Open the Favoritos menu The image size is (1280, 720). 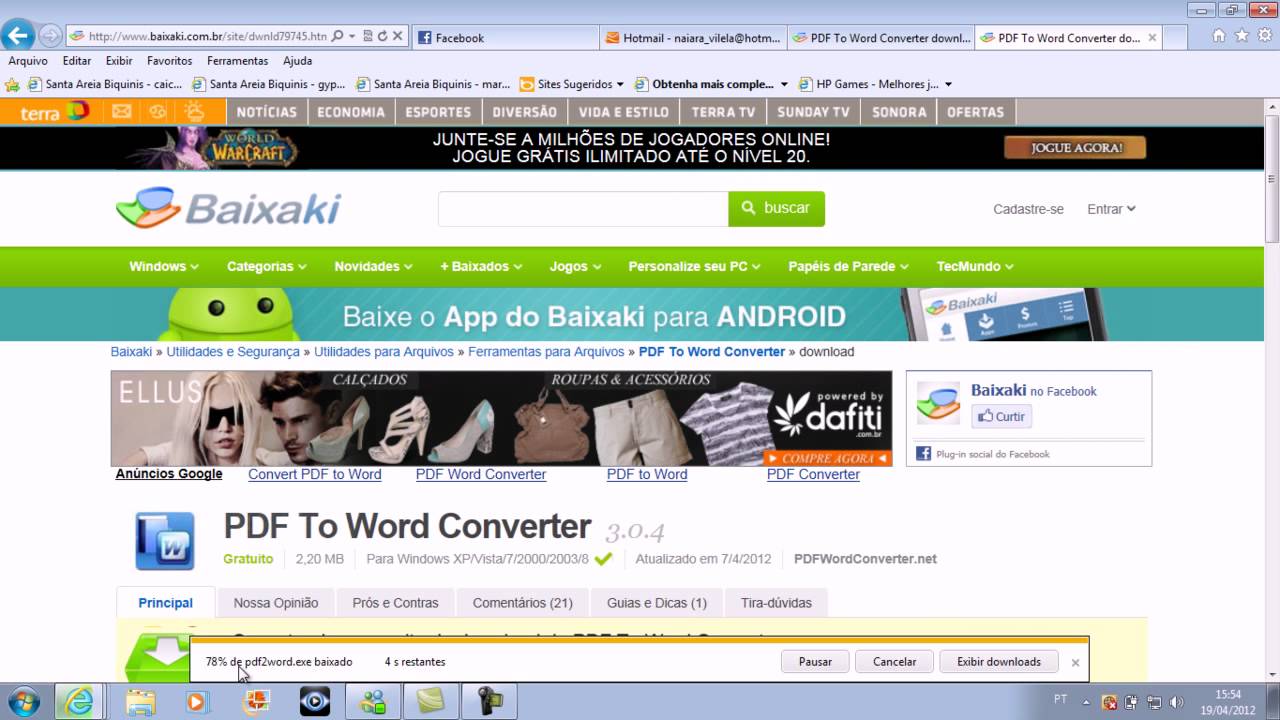[169, 61]
